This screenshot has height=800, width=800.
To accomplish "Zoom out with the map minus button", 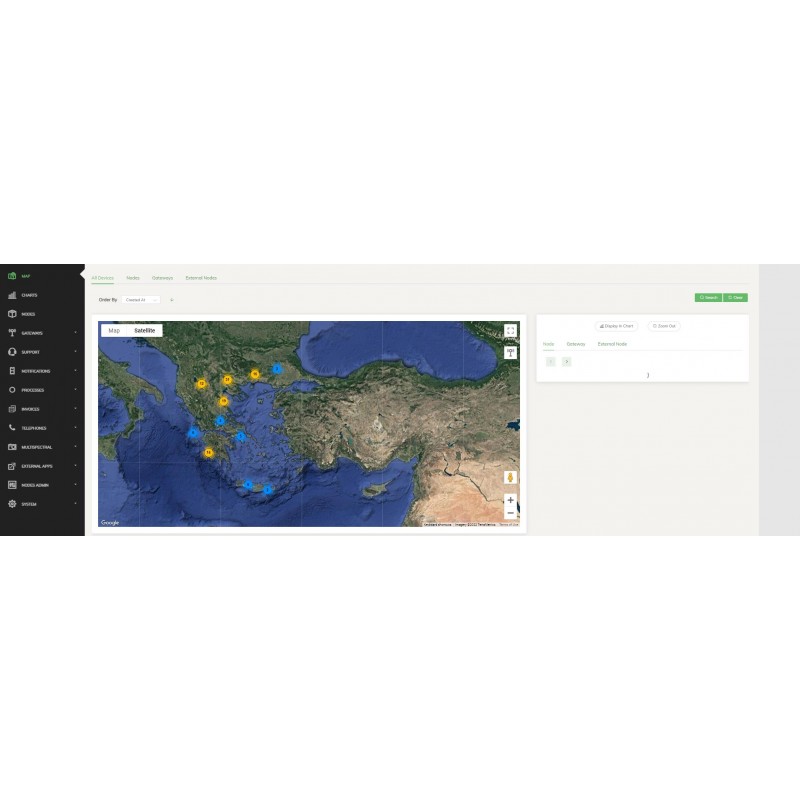I will point(510,513).
